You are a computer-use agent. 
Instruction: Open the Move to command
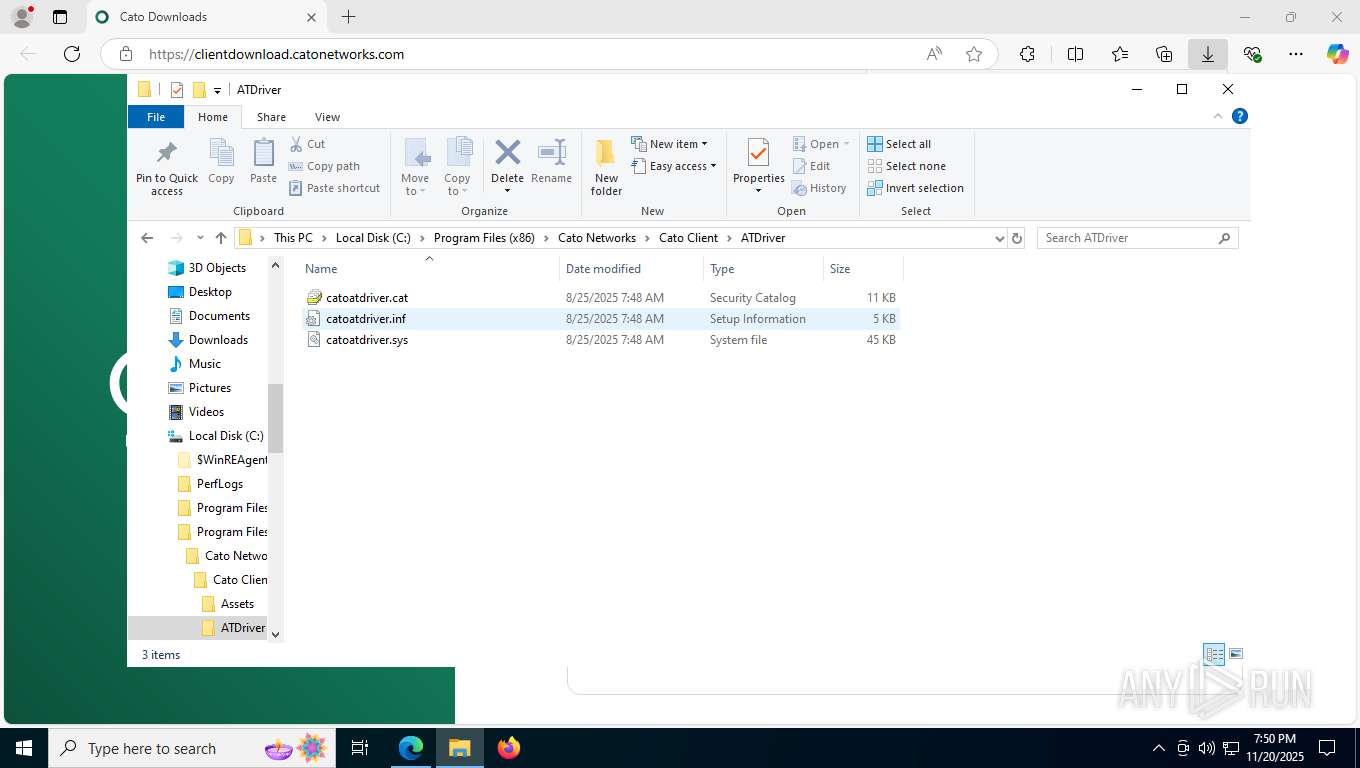click(415, 167)
